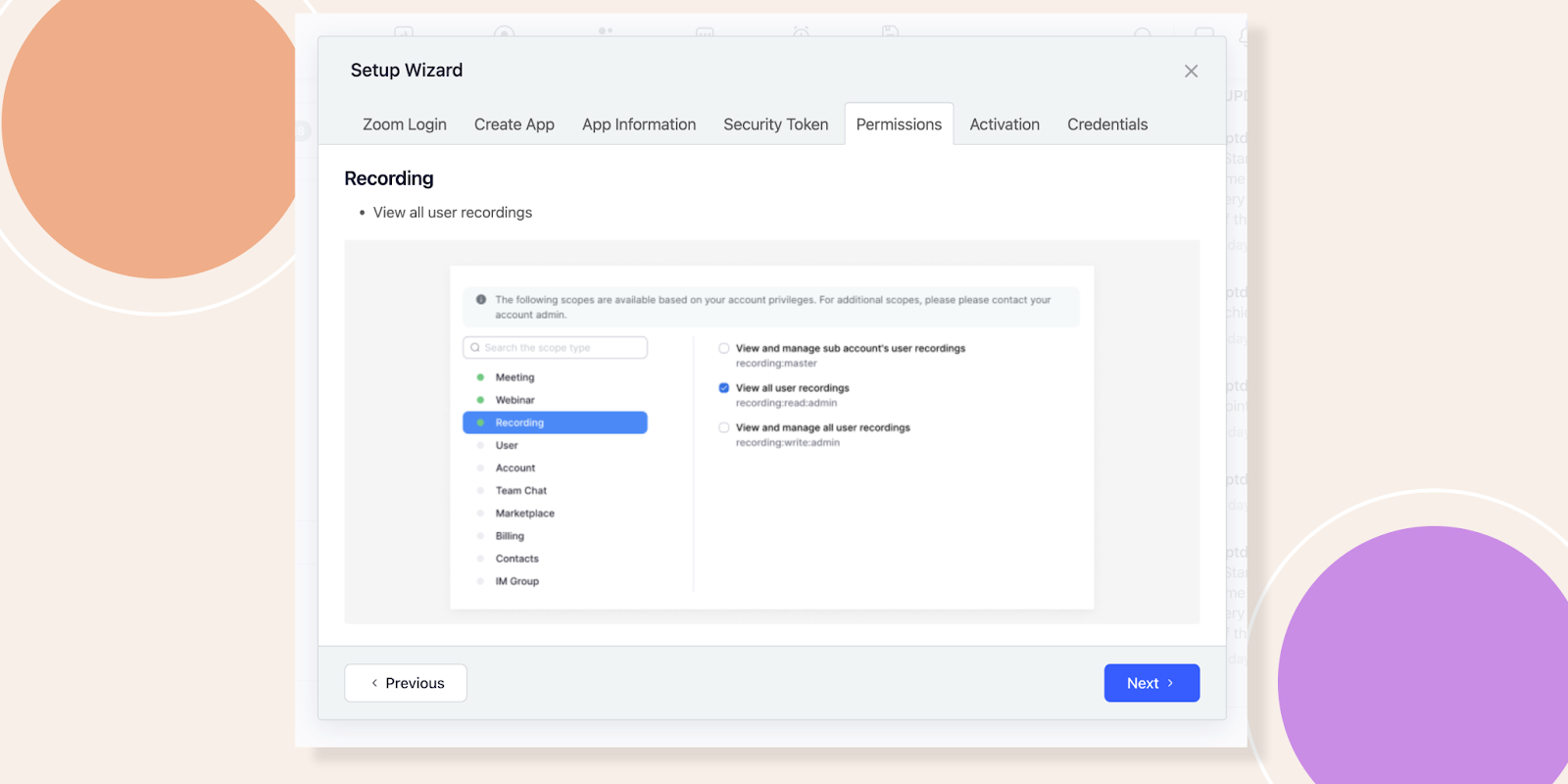
Task: Check View and manage all user recordings
Action: point(724,427)
